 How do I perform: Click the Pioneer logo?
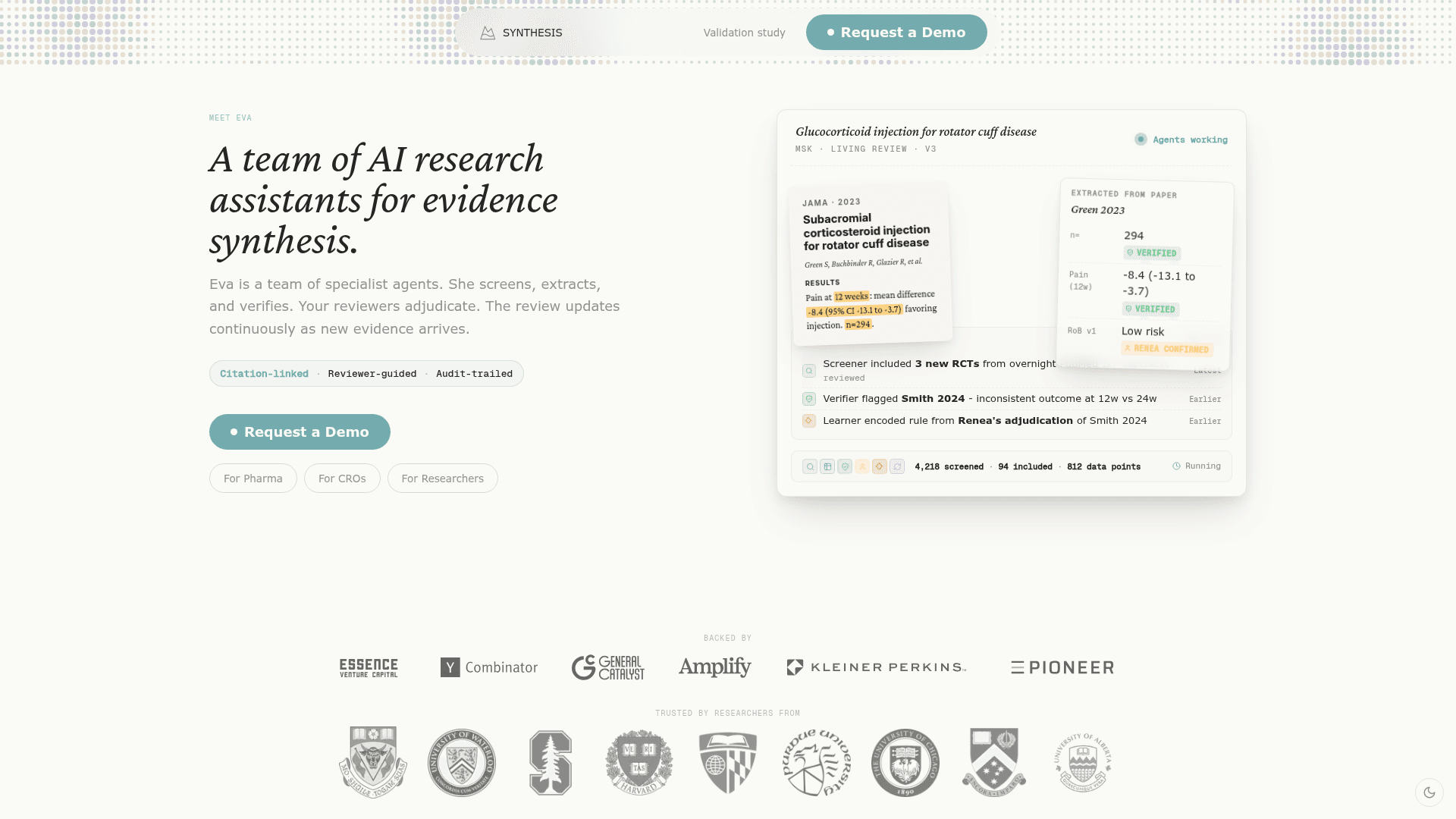[x=1062, y=667]
